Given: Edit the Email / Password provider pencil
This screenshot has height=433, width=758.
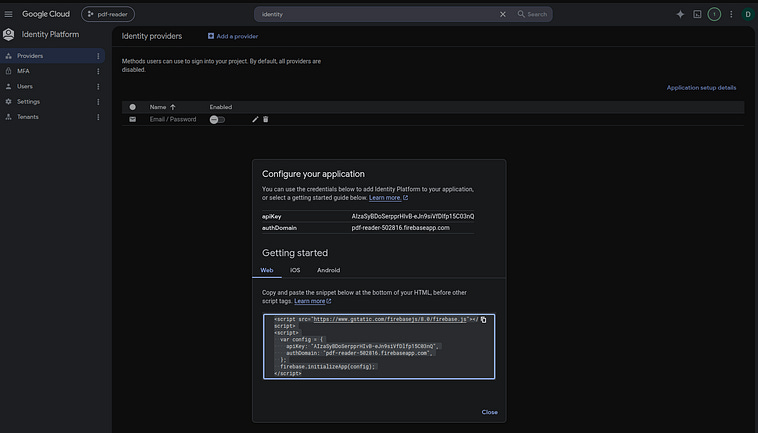Looking at the screenshot, I should tap(255, 119).
